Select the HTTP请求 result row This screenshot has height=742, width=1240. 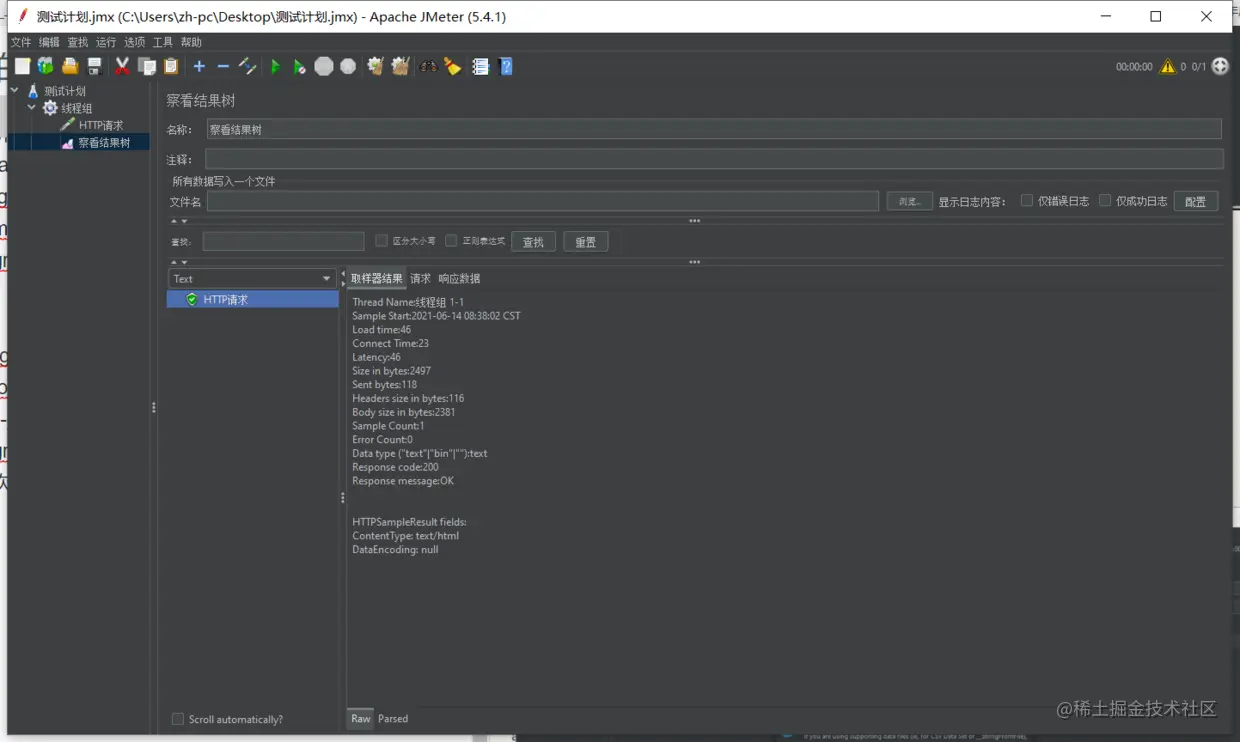253,299
